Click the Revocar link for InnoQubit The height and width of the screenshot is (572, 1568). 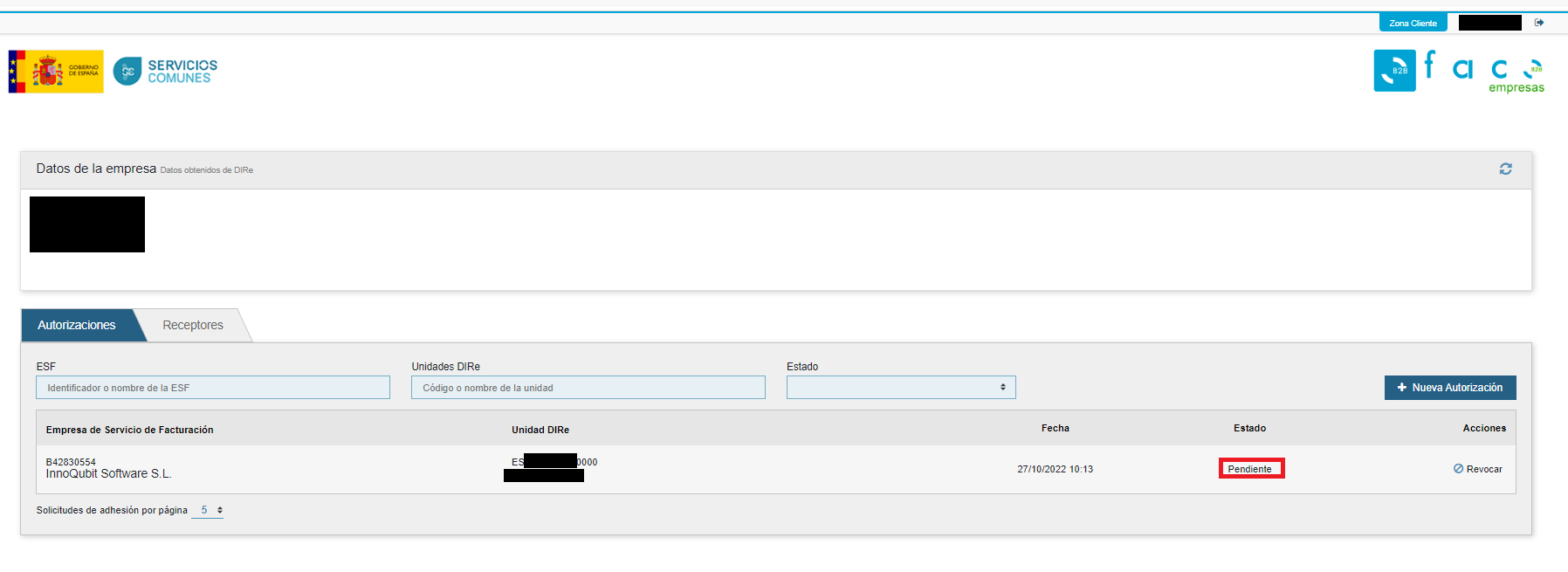[x=1483, y=469]
